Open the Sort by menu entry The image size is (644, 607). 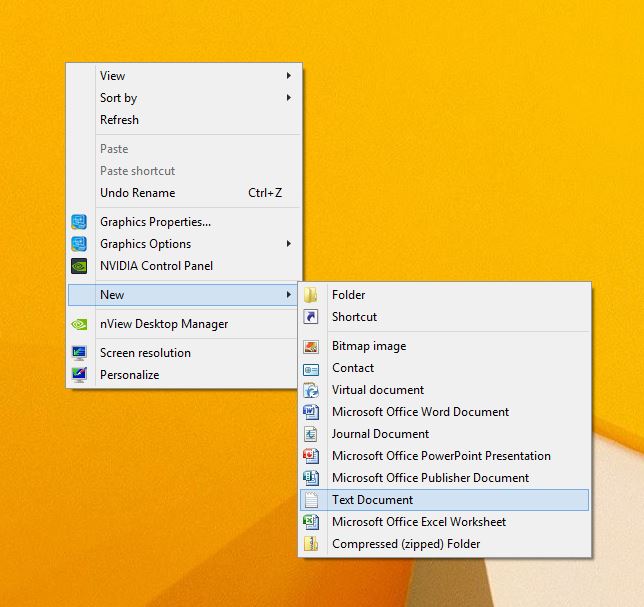(184, 98)
